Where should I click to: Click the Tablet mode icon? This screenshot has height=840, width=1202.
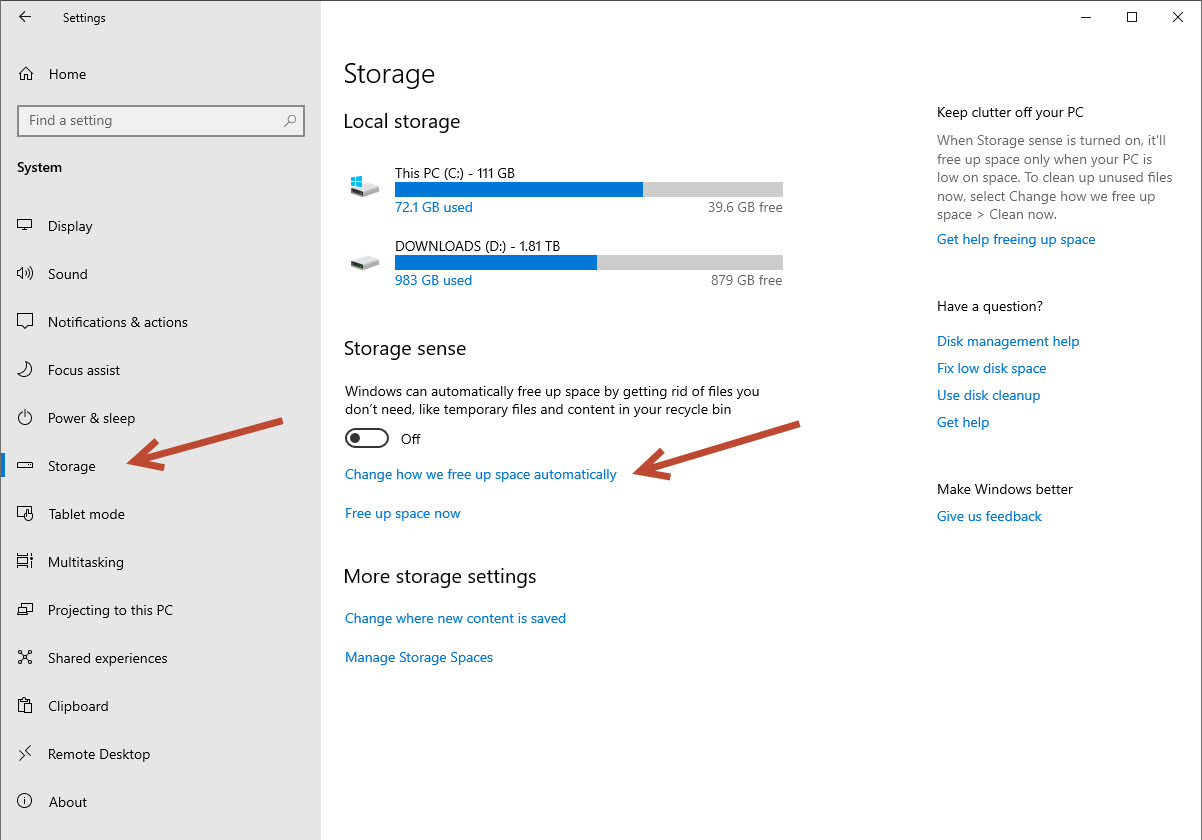(x=26, y=514)
